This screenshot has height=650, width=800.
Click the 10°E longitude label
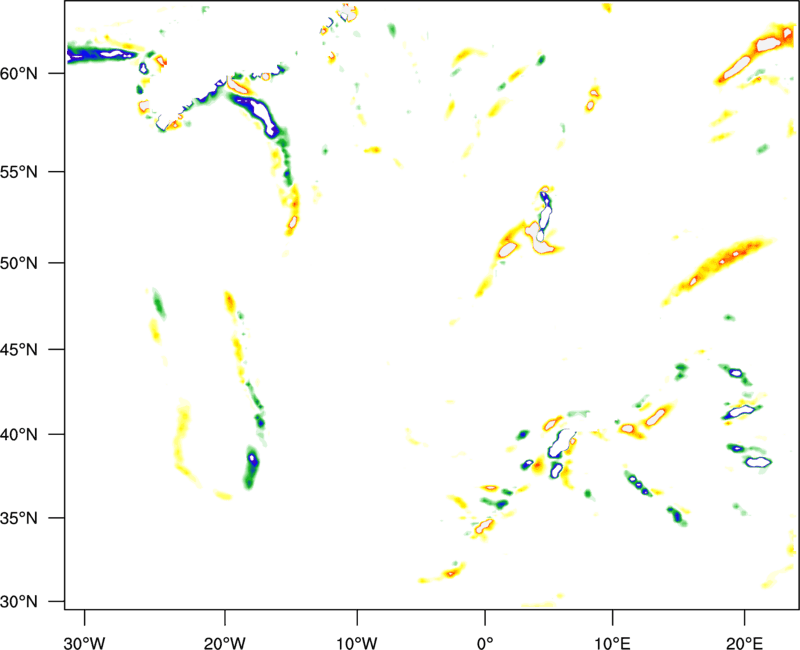612,643
